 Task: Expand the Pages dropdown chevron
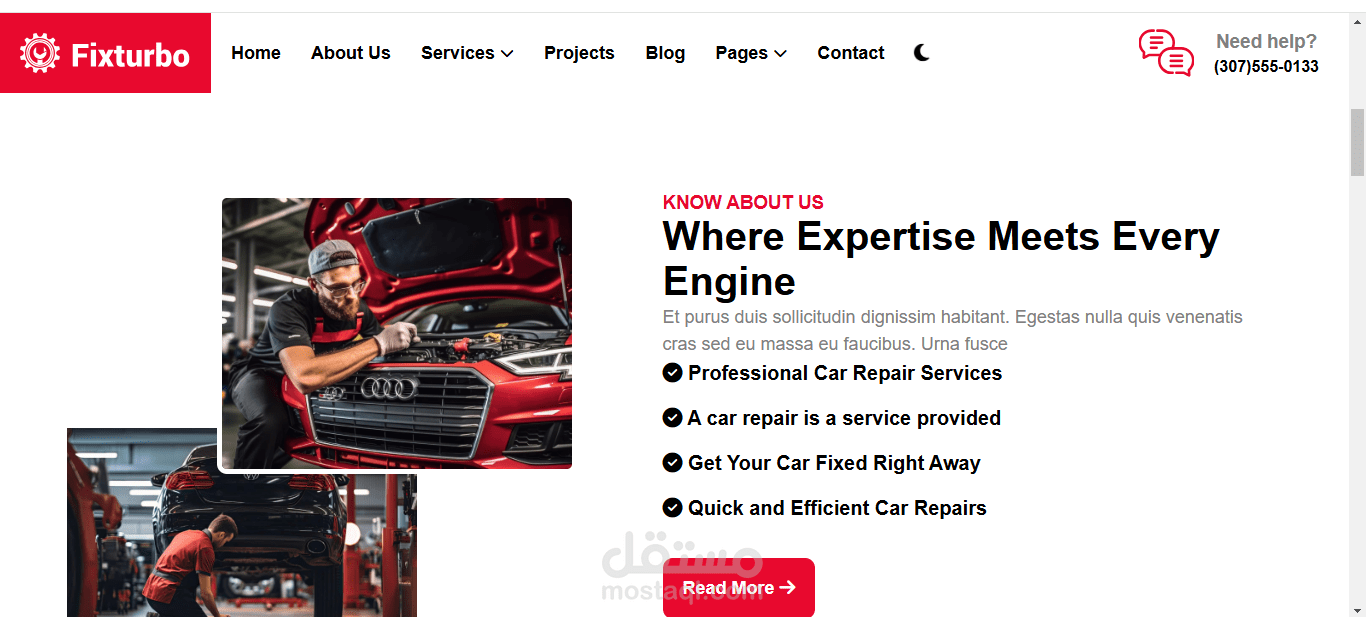tap(780, 54)
